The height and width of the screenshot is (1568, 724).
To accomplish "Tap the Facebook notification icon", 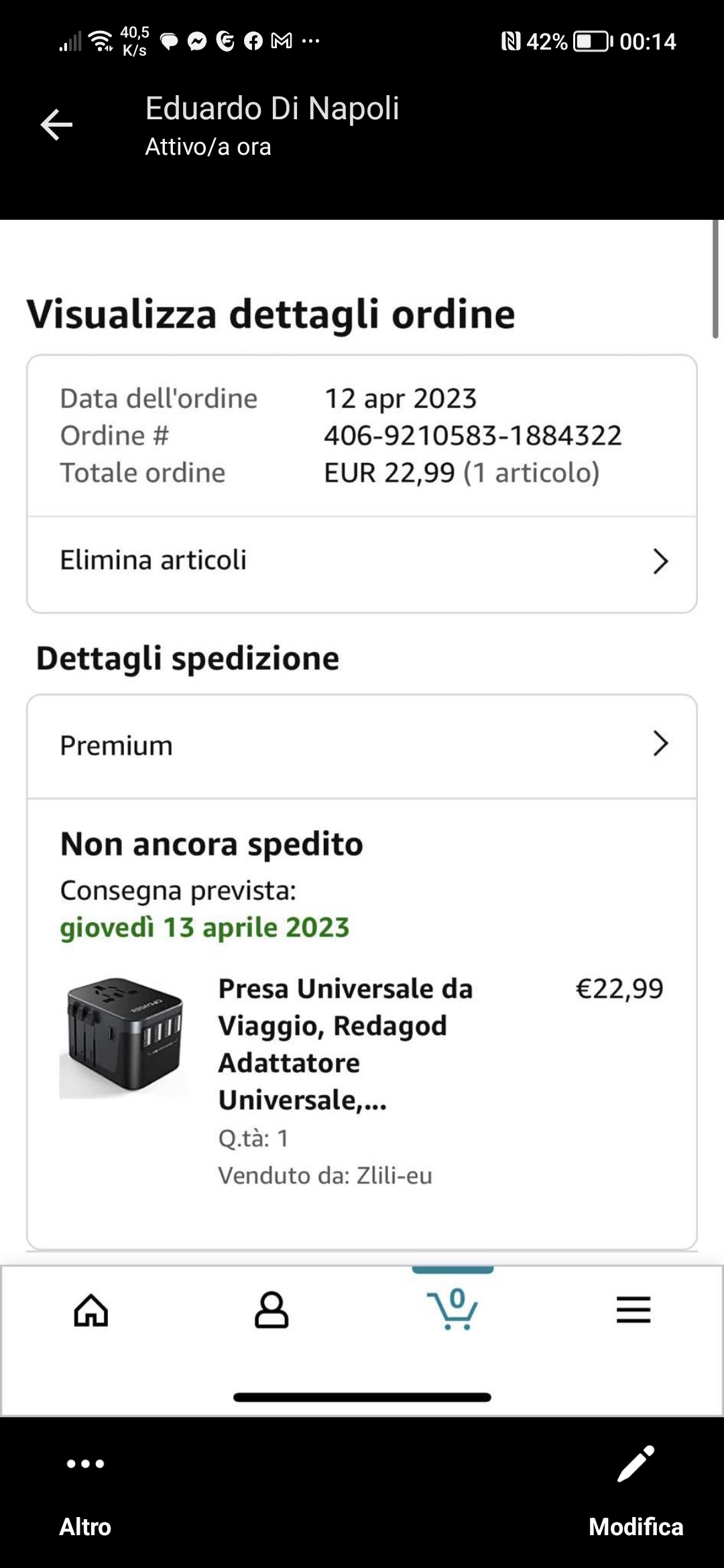I will tap(253, 42).
